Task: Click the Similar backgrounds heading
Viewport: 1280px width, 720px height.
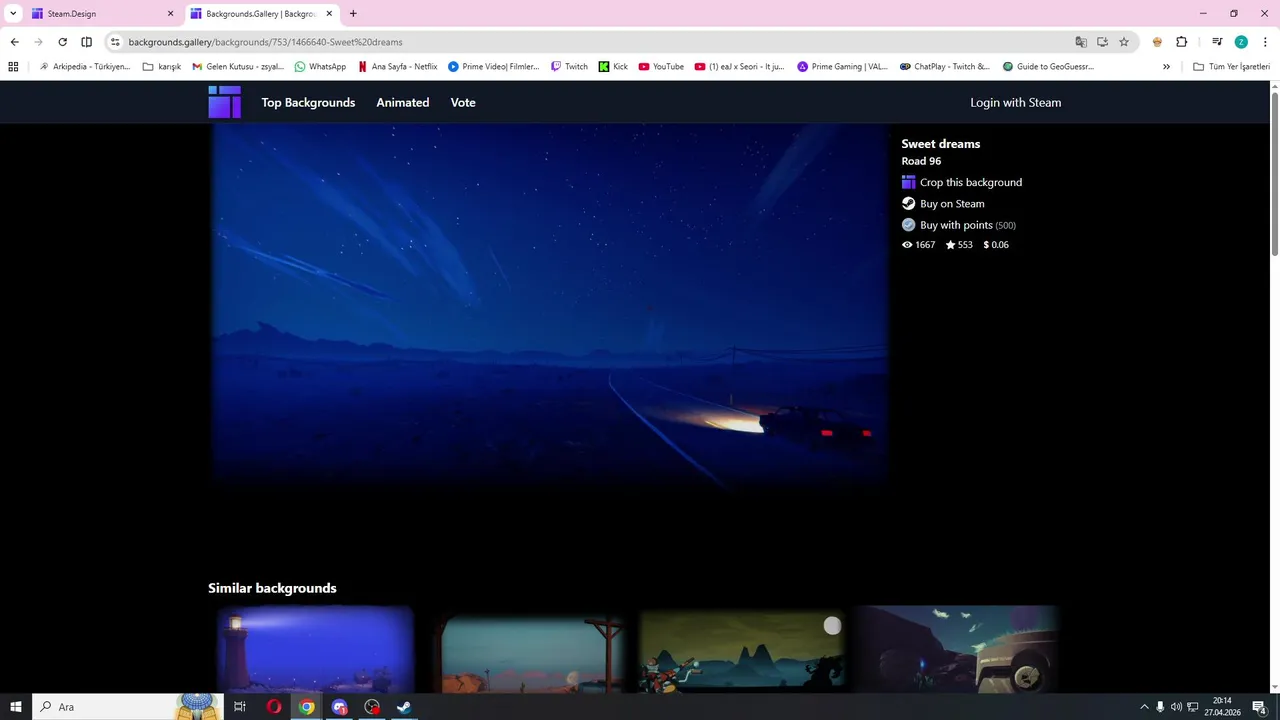Action: (x=272, y=588)
